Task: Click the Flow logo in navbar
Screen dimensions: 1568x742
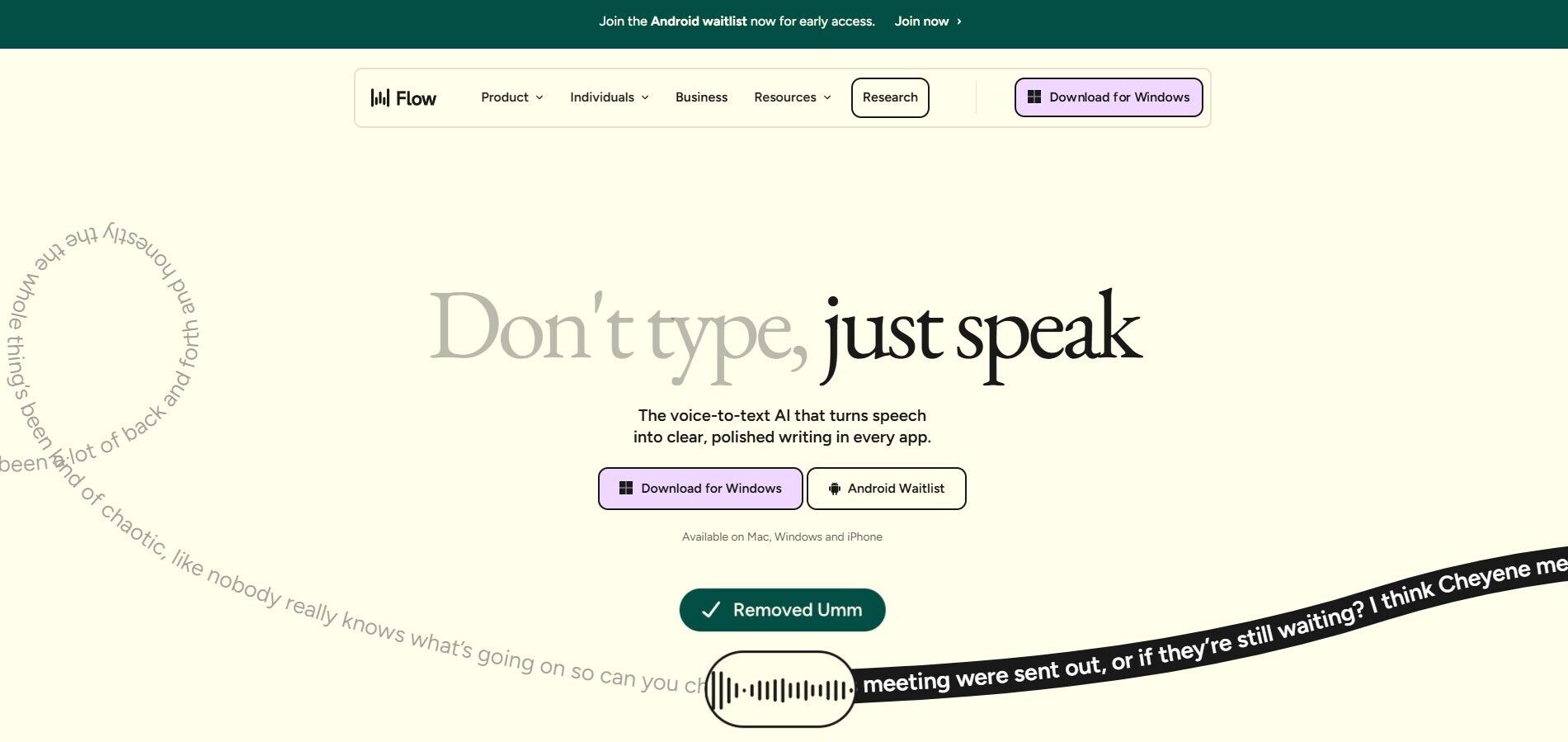Action: 403,98
